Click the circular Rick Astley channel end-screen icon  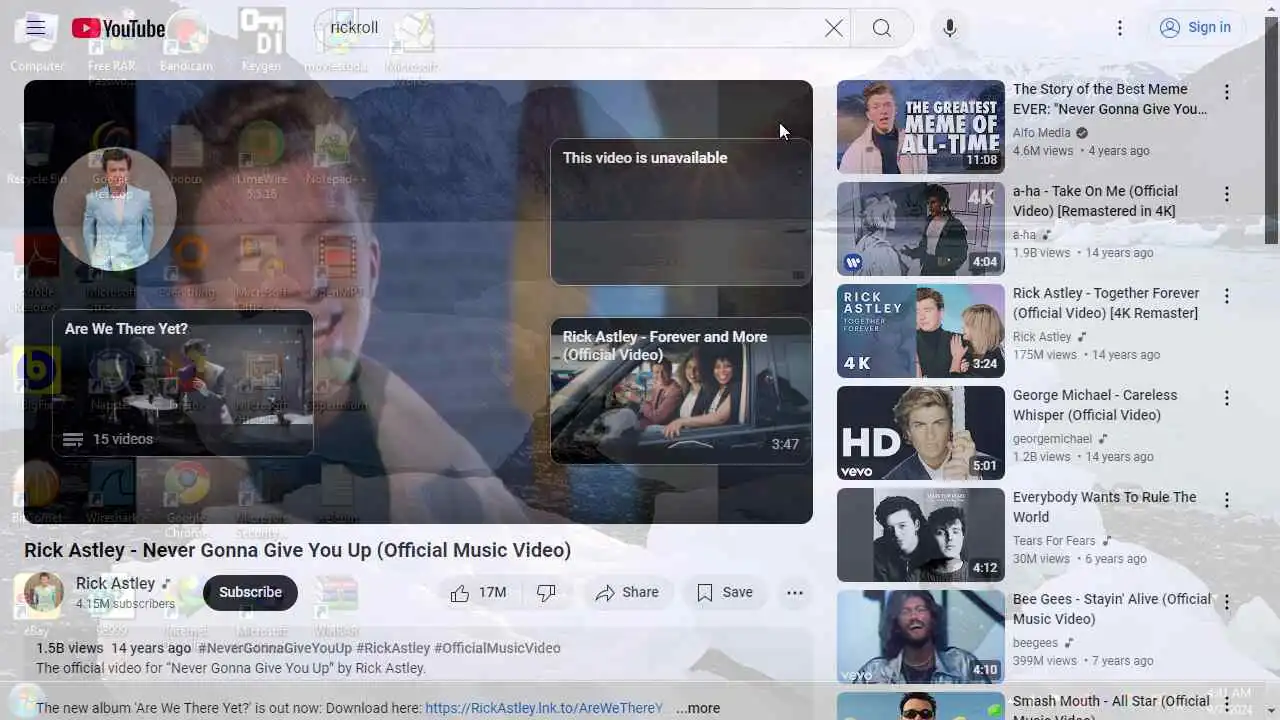[x=115, y=209]
